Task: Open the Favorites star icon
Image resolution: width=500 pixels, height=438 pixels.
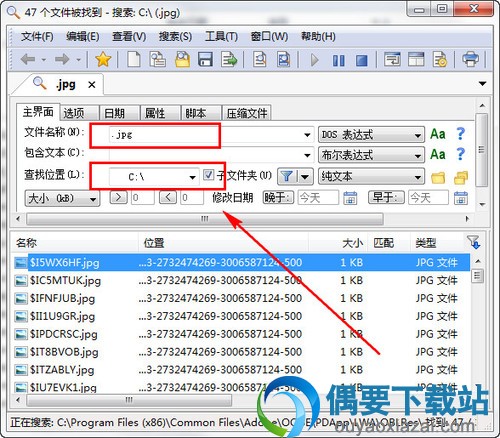Action: pos(103,60)
